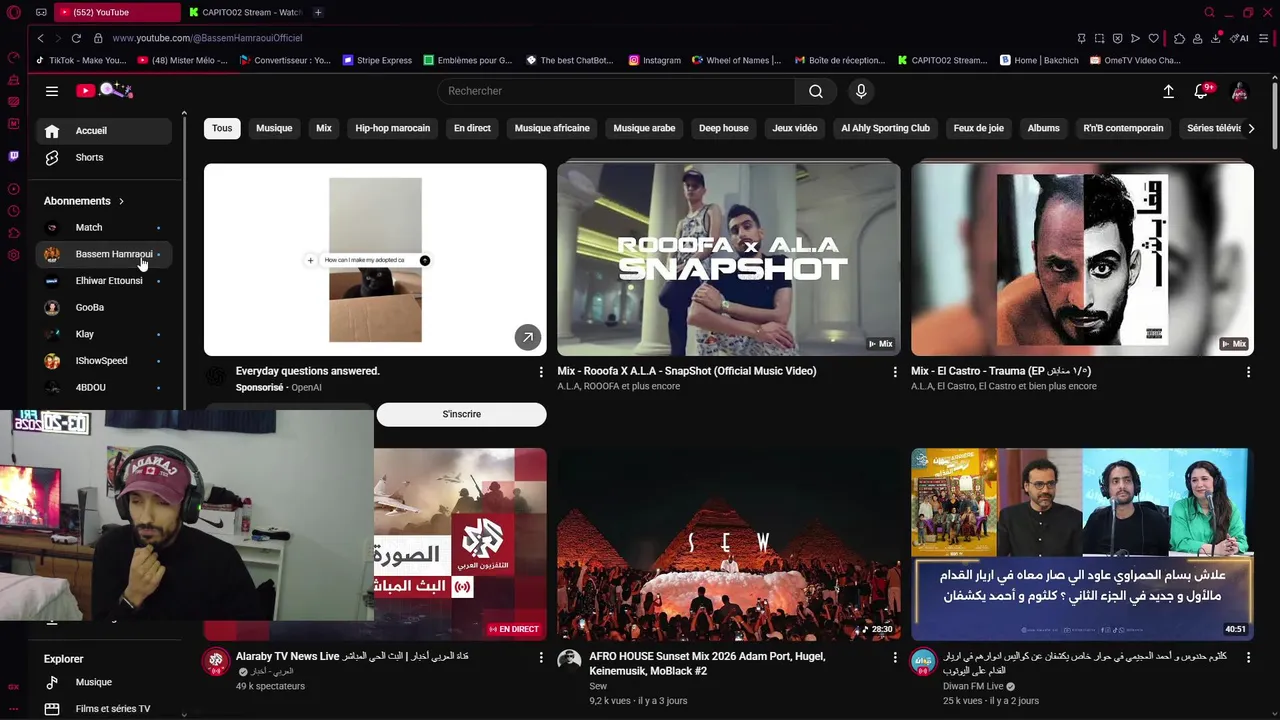1280x720 pixels.
Task: Go forward with the browser forward arrow
Action: (x=57, y=38)
